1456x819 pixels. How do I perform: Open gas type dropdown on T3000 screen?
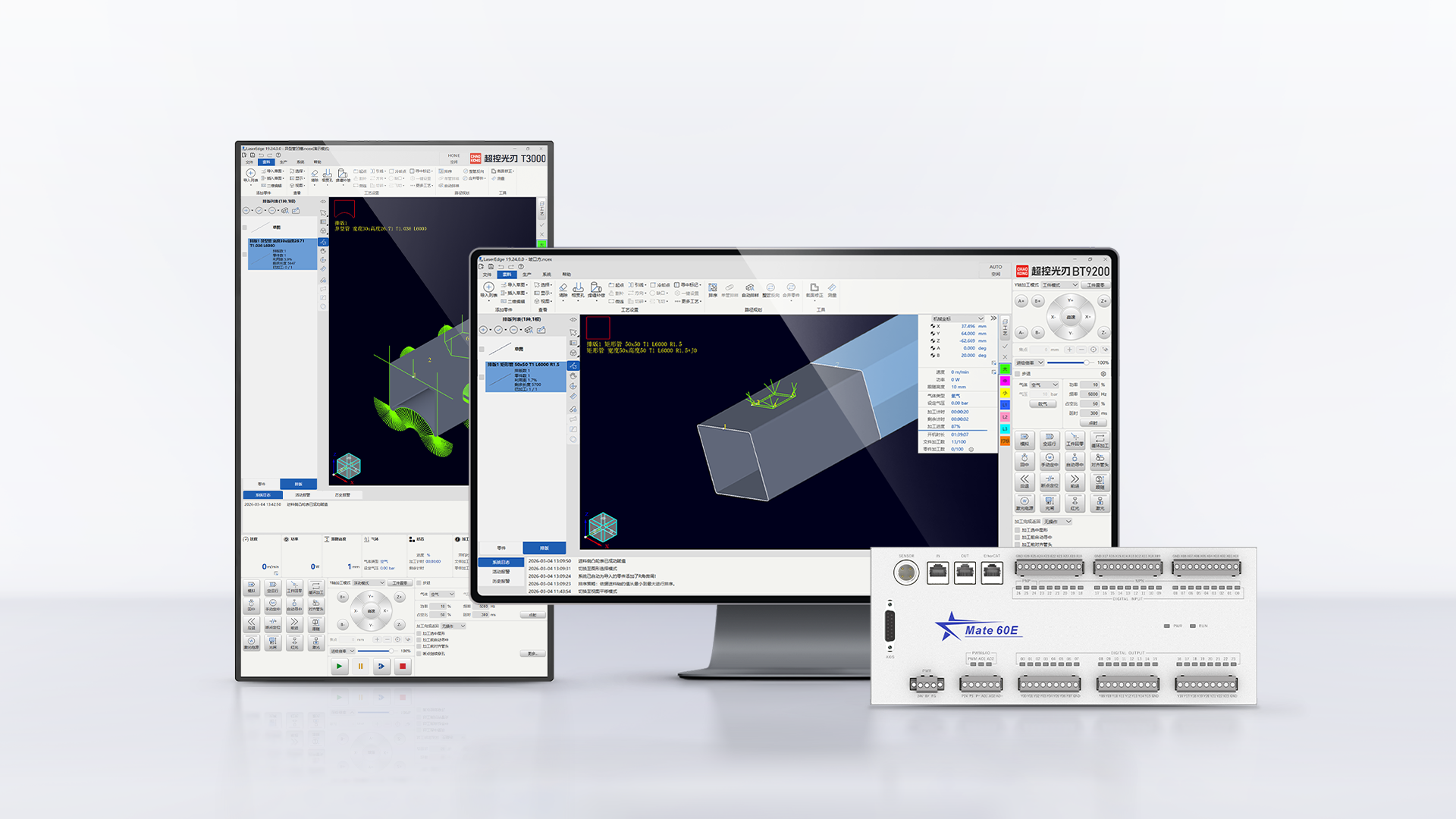442,595
